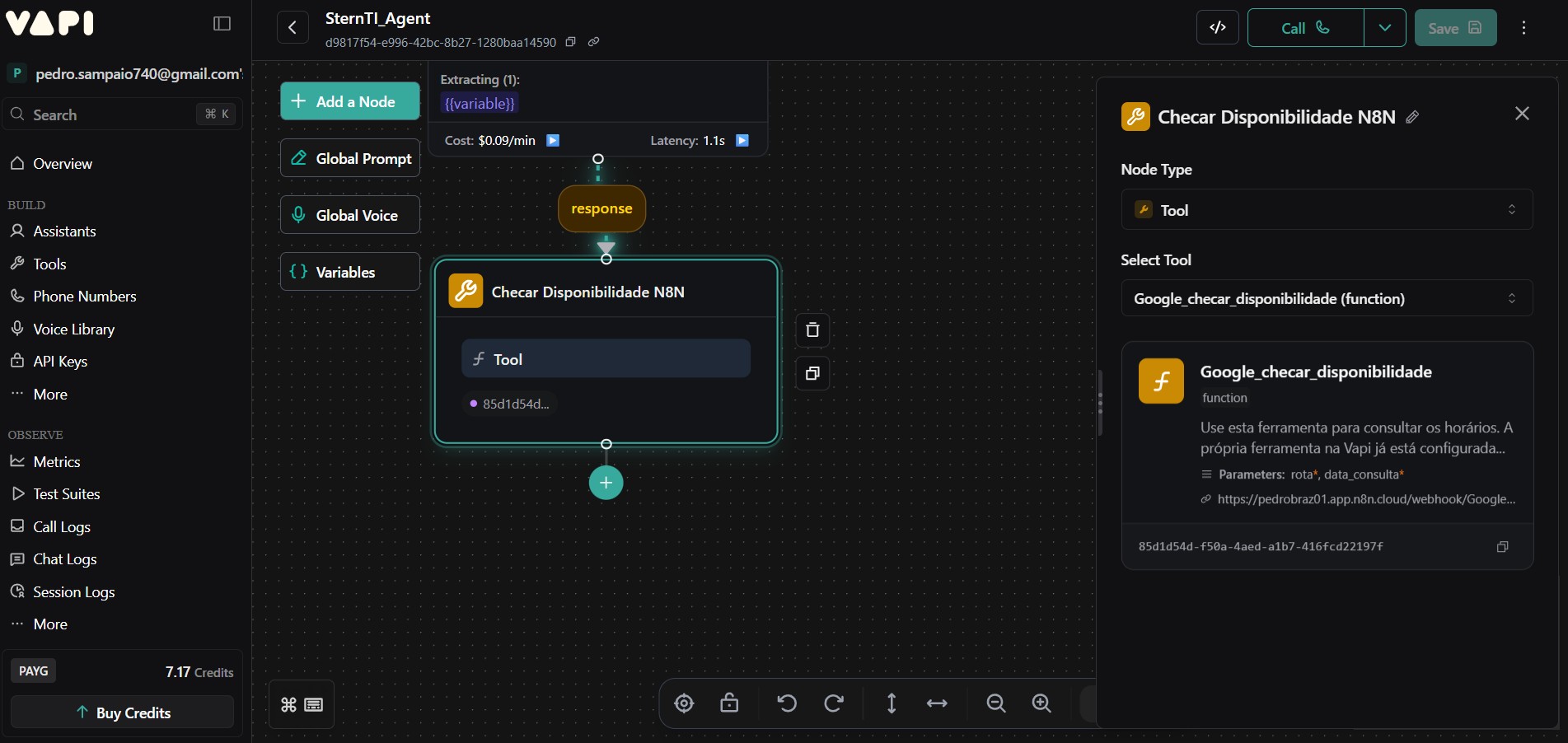
Task: Copy the tool ID 85d1d54d
Action: point(1502,547)
